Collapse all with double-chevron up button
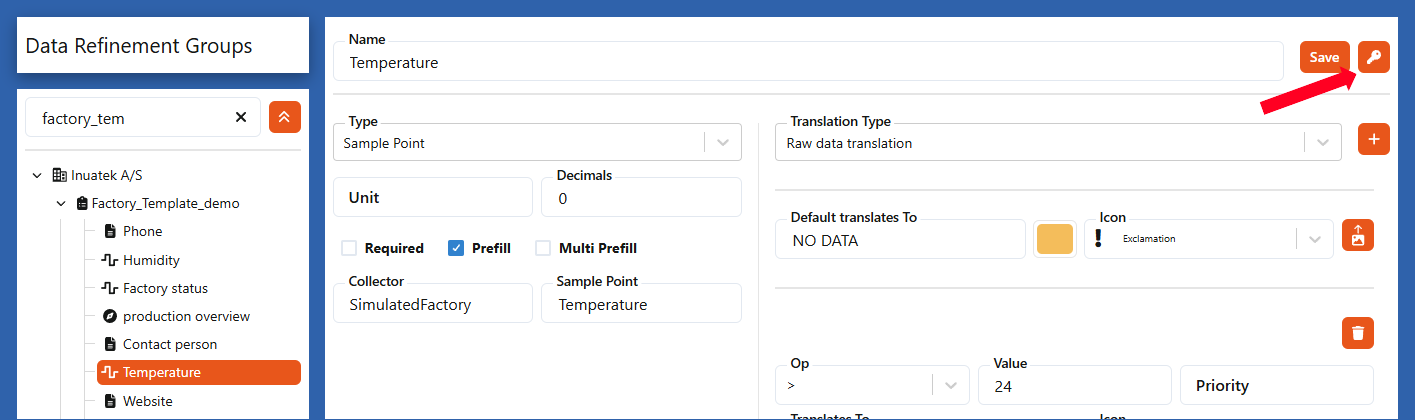Viewport: 1415px width, 420px height. (x=284, y=117)
